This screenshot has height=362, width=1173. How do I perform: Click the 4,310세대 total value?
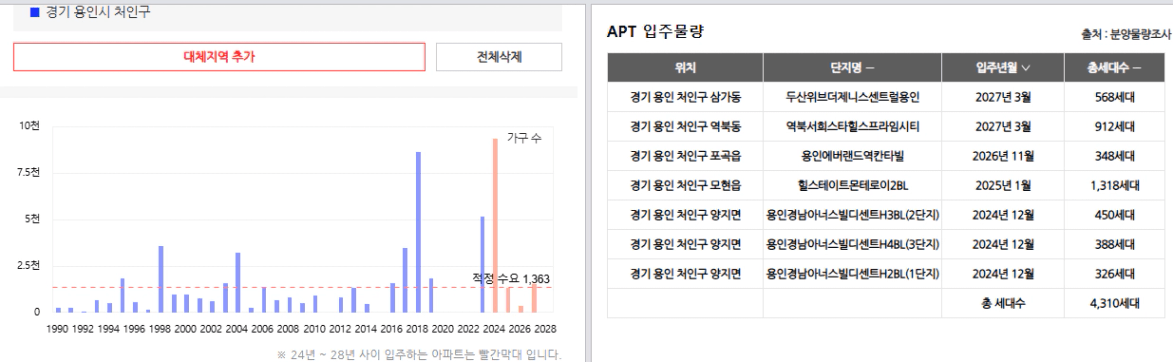pyautogui.click(x=1114, y=304)
